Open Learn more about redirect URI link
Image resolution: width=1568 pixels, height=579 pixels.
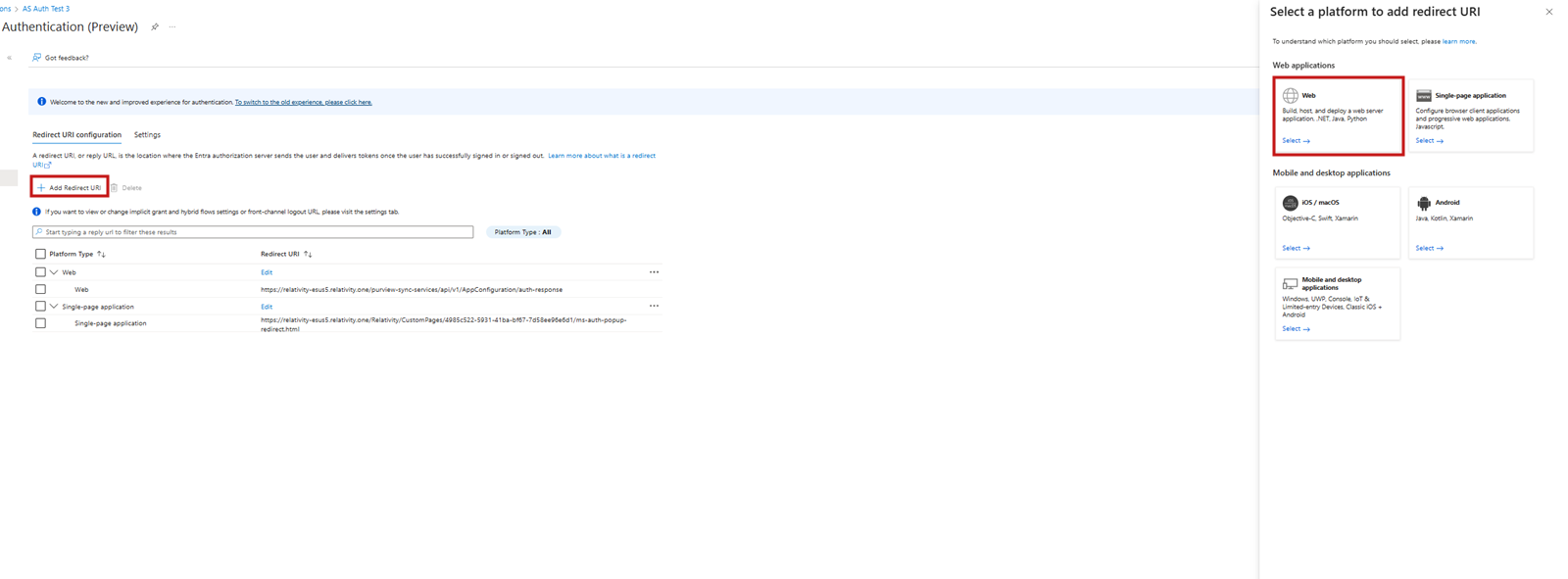click(x=602, y=156)
